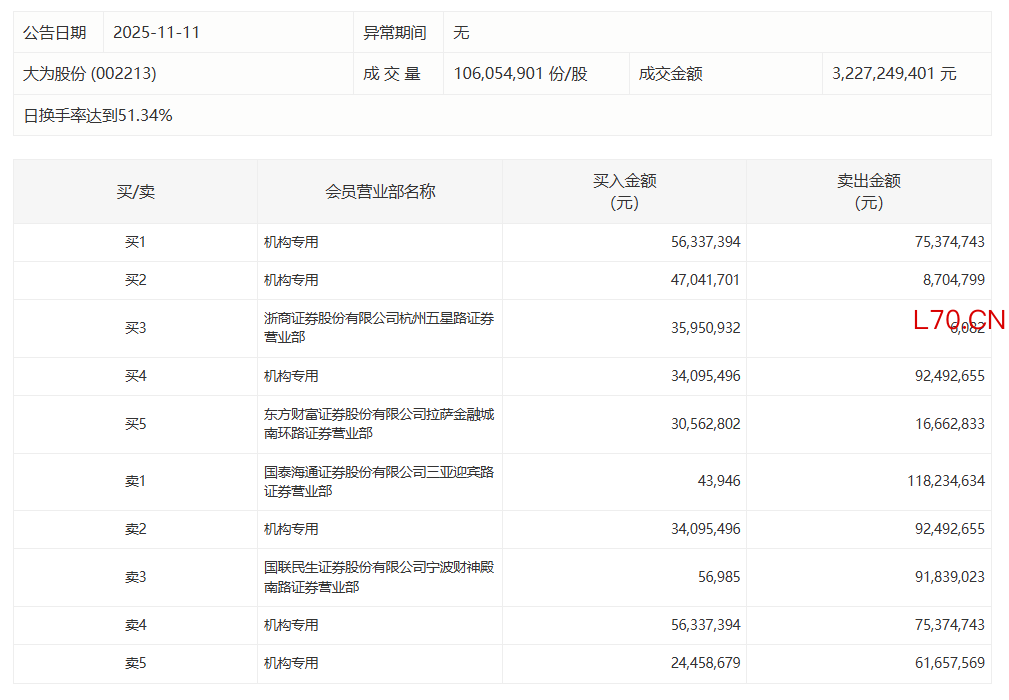The image size is (1009, 700).
Task: Open the 大为股份 (002213) stock name
Action: click(x=90, y=74)
